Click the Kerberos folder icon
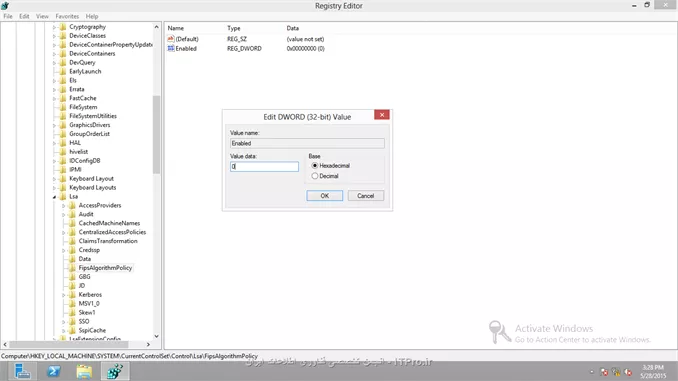 coord(72,295)
